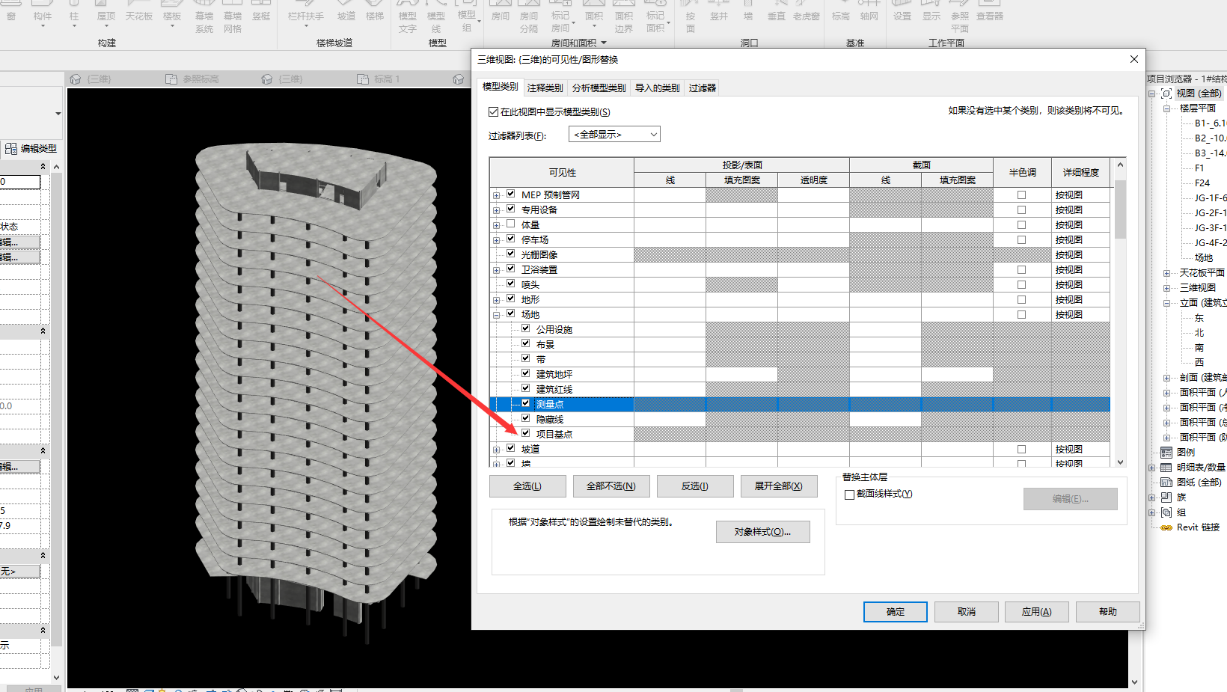Viewport: 1227px width, 692px height.
Task: Expand the 三维视图 browser node
Action: 1166,287
